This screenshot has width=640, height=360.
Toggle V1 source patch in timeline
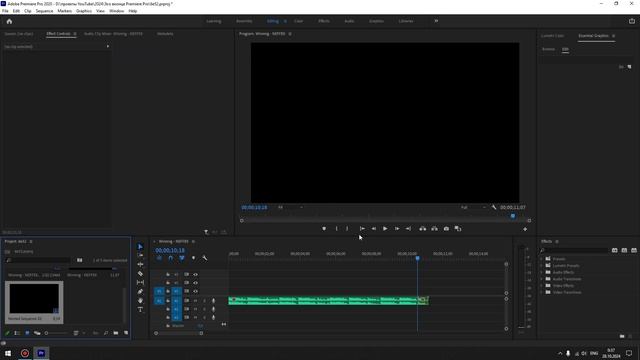tap(159, 291)
